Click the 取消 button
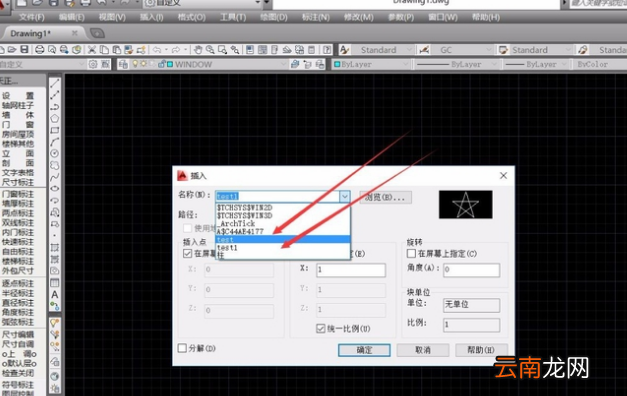This screenshot has height=396, width=627. 423,350
